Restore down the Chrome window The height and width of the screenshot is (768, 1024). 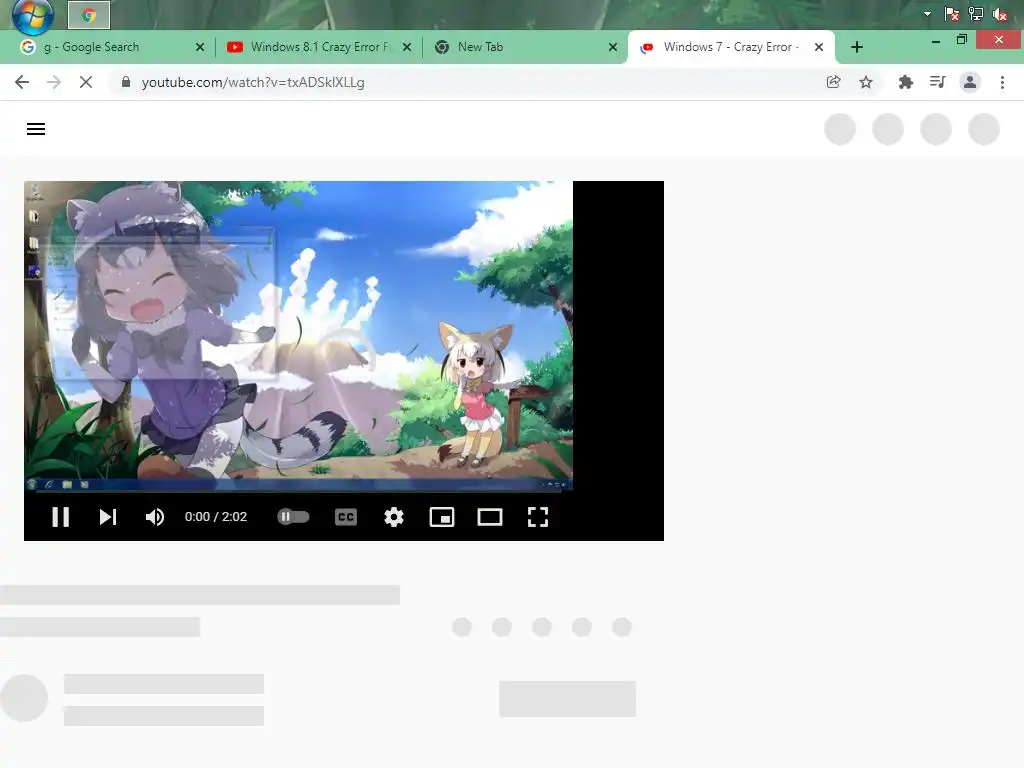[962, 40]
